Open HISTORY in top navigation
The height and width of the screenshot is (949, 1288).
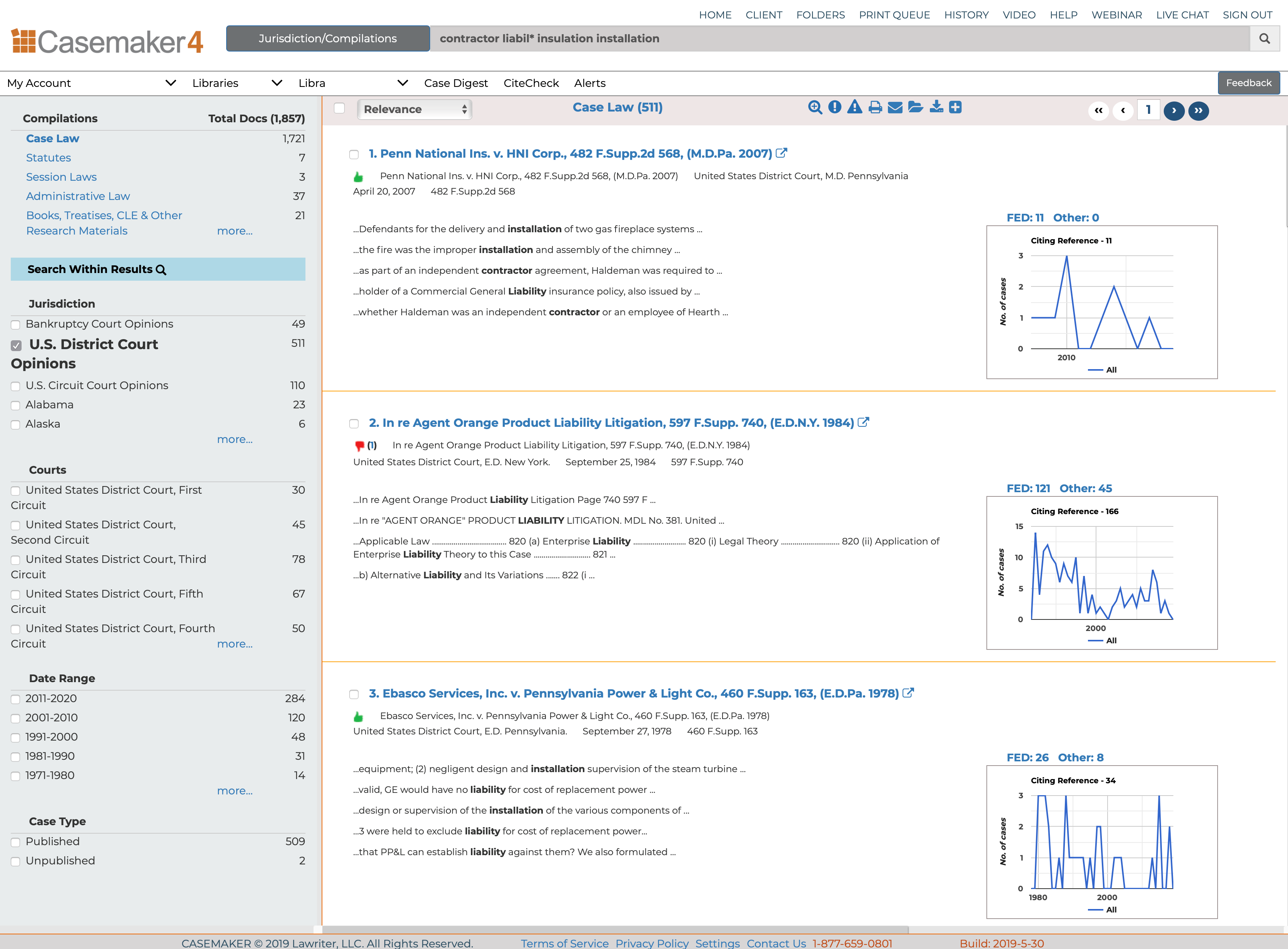click(x=966, y=15)
